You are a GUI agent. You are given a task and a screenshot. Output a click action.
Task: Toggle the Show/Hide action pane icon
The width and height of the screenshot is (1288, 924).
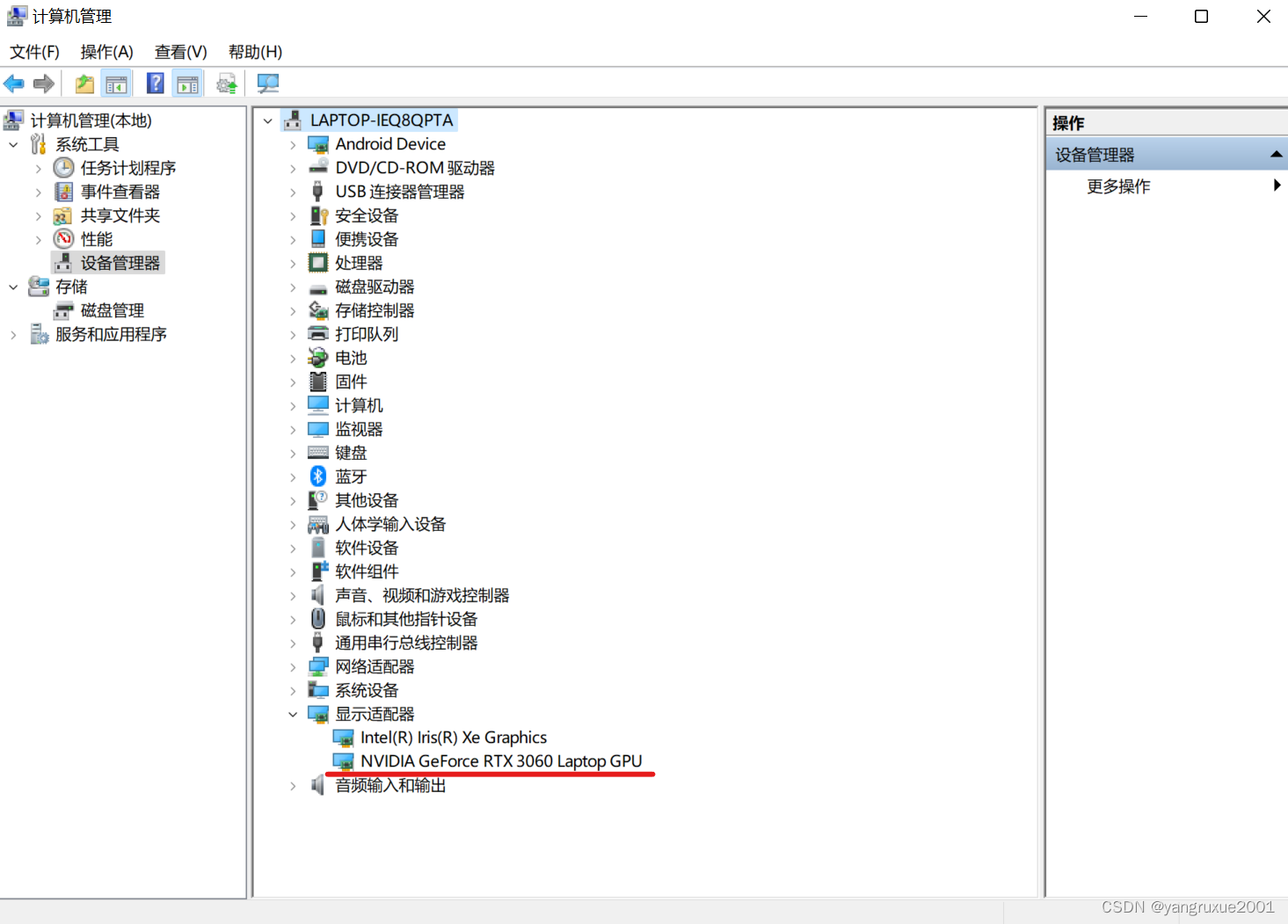[x=187, y=84]
